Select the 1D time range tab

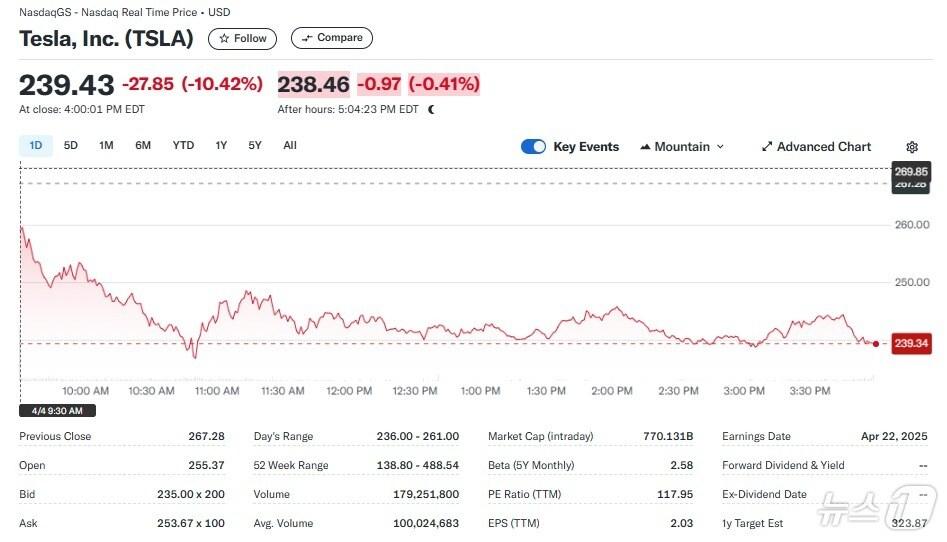[x=36, y=146]
